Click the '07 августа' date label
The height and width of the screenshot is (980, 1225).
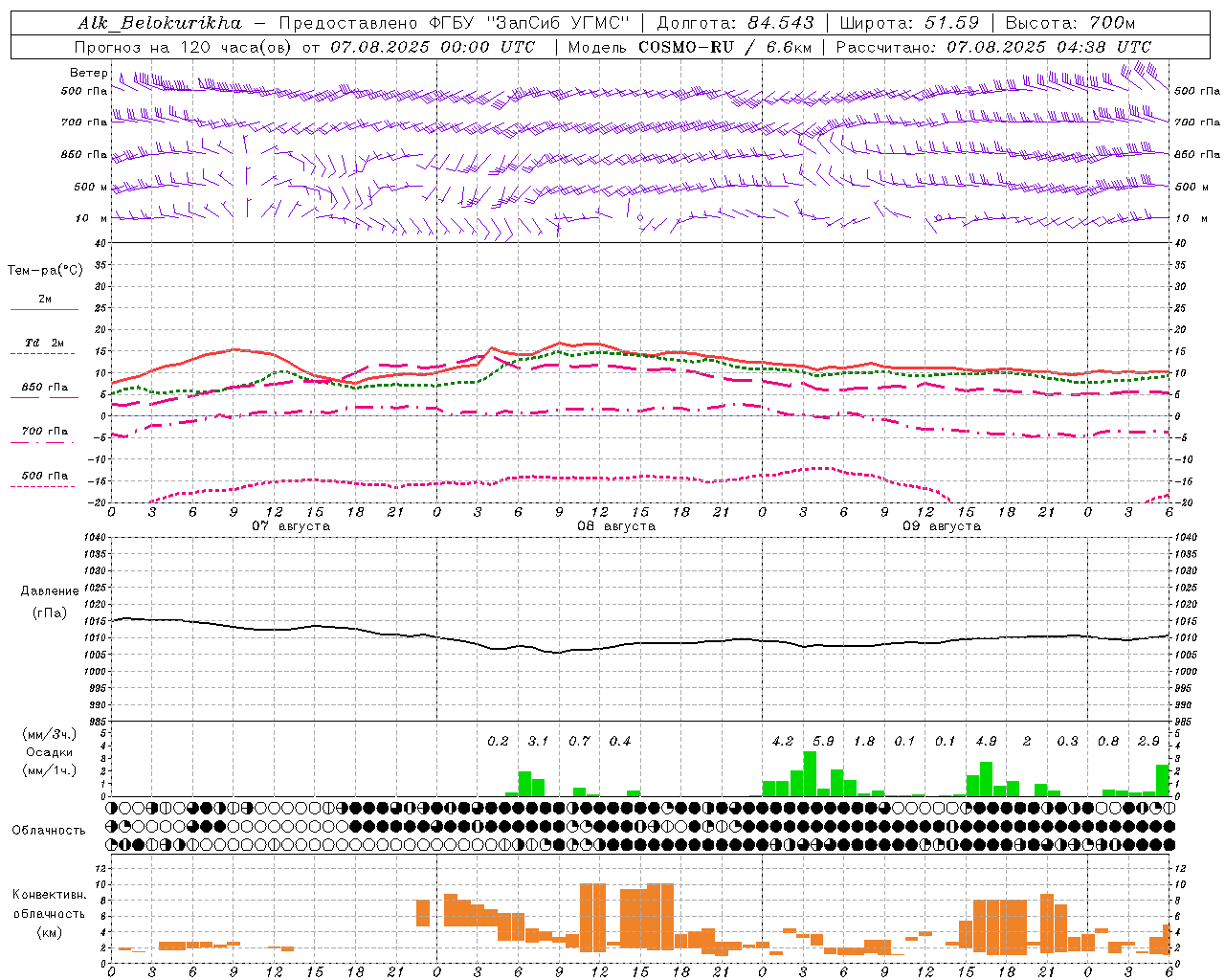click(x=291, y=526)
